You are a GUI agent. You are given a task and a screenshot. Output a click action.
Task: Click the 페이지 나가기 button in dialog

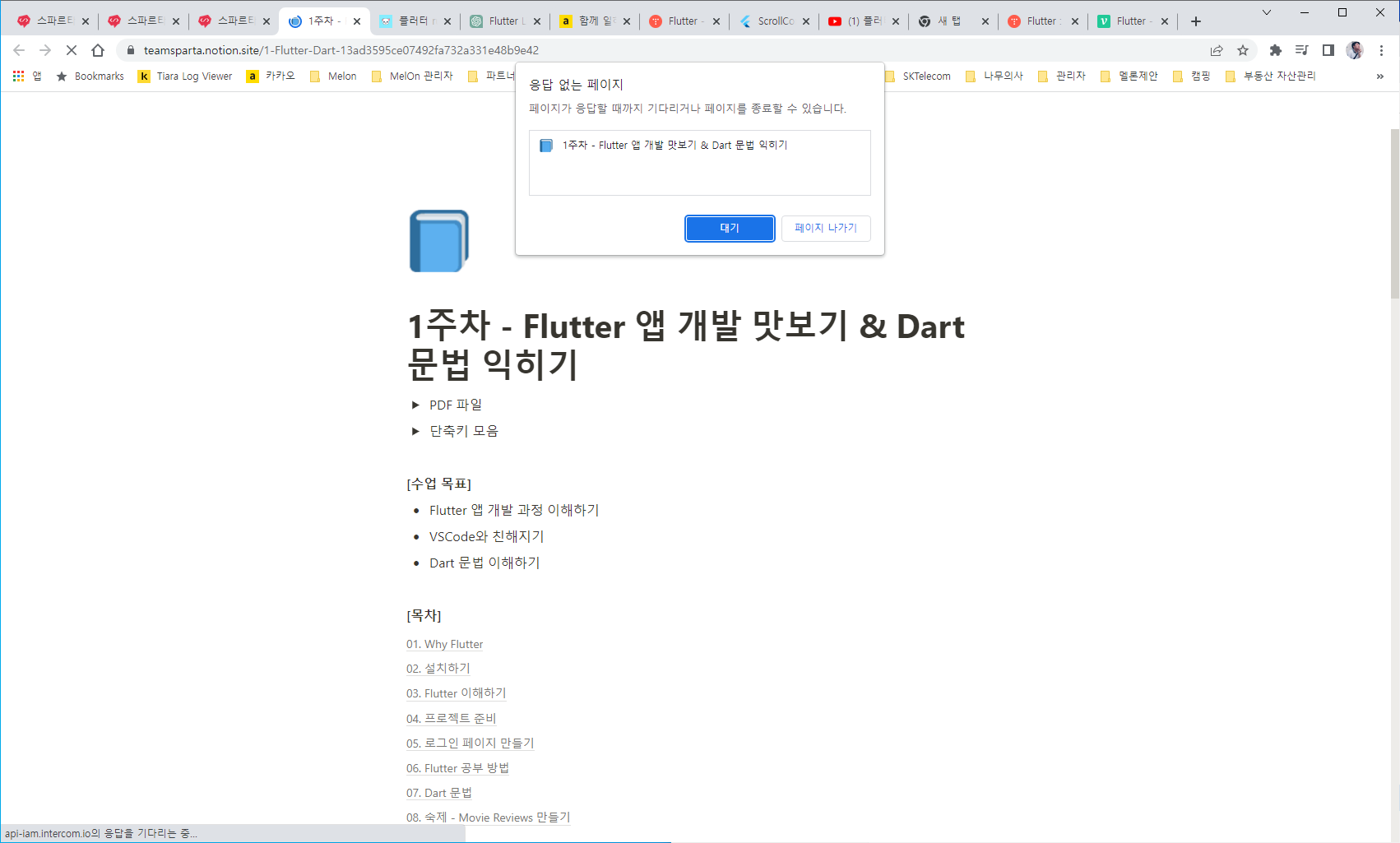(825, 228)
